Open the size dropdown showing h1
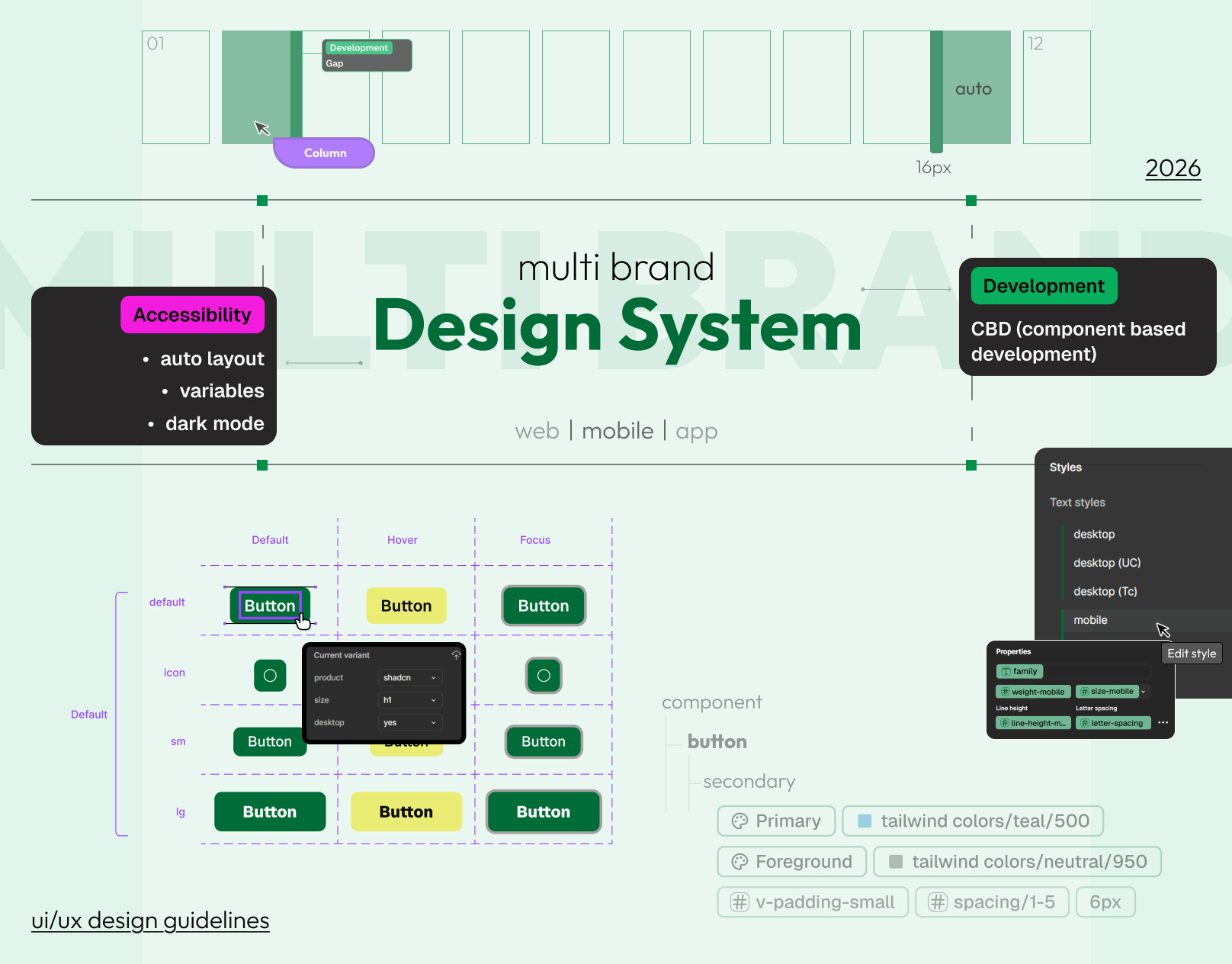Image resolution: width=1232 pixels, height=964 pixels. click(x=410, y=700)
